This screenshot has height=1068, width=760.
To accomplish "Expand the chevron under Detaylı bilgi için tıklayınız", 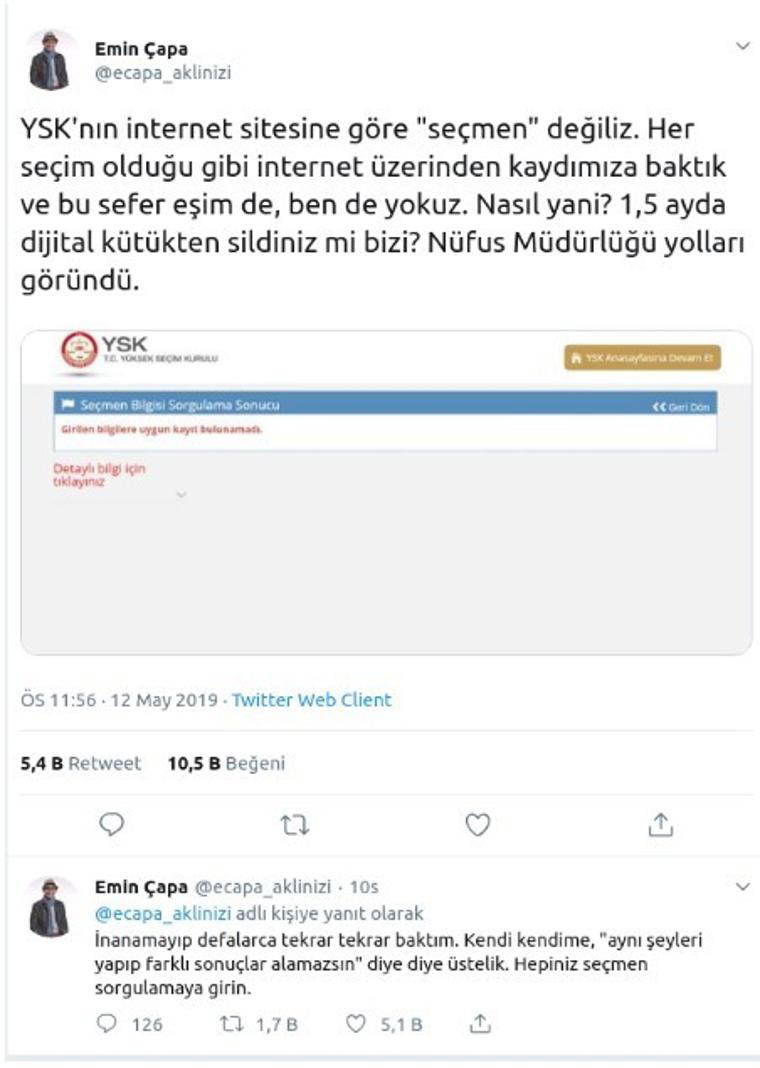I will (x=181, y=495).
